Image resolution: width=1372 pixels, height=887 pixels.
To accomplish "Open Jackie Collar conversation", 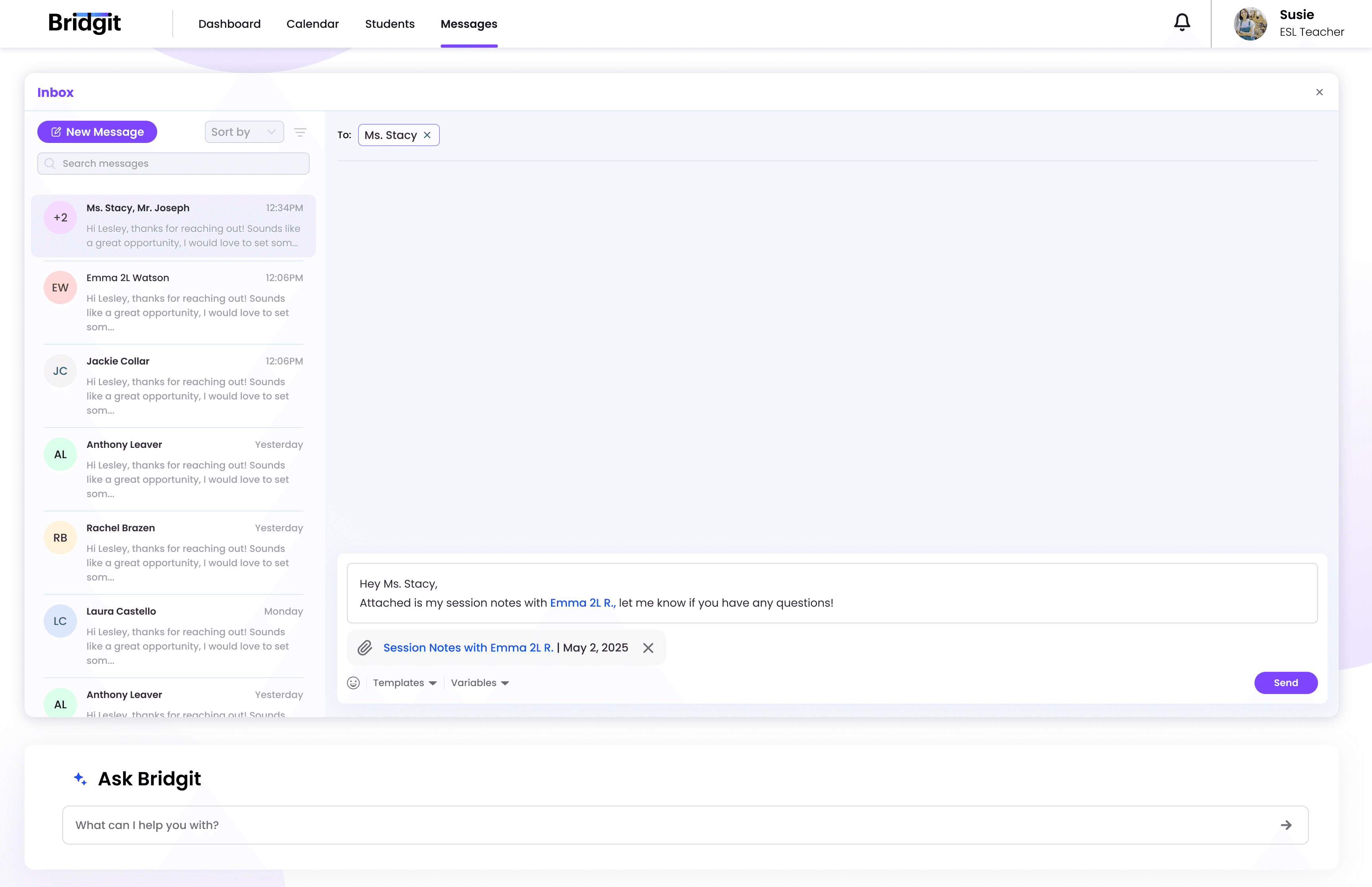I will pyautogui.click(x=173, y=386).
